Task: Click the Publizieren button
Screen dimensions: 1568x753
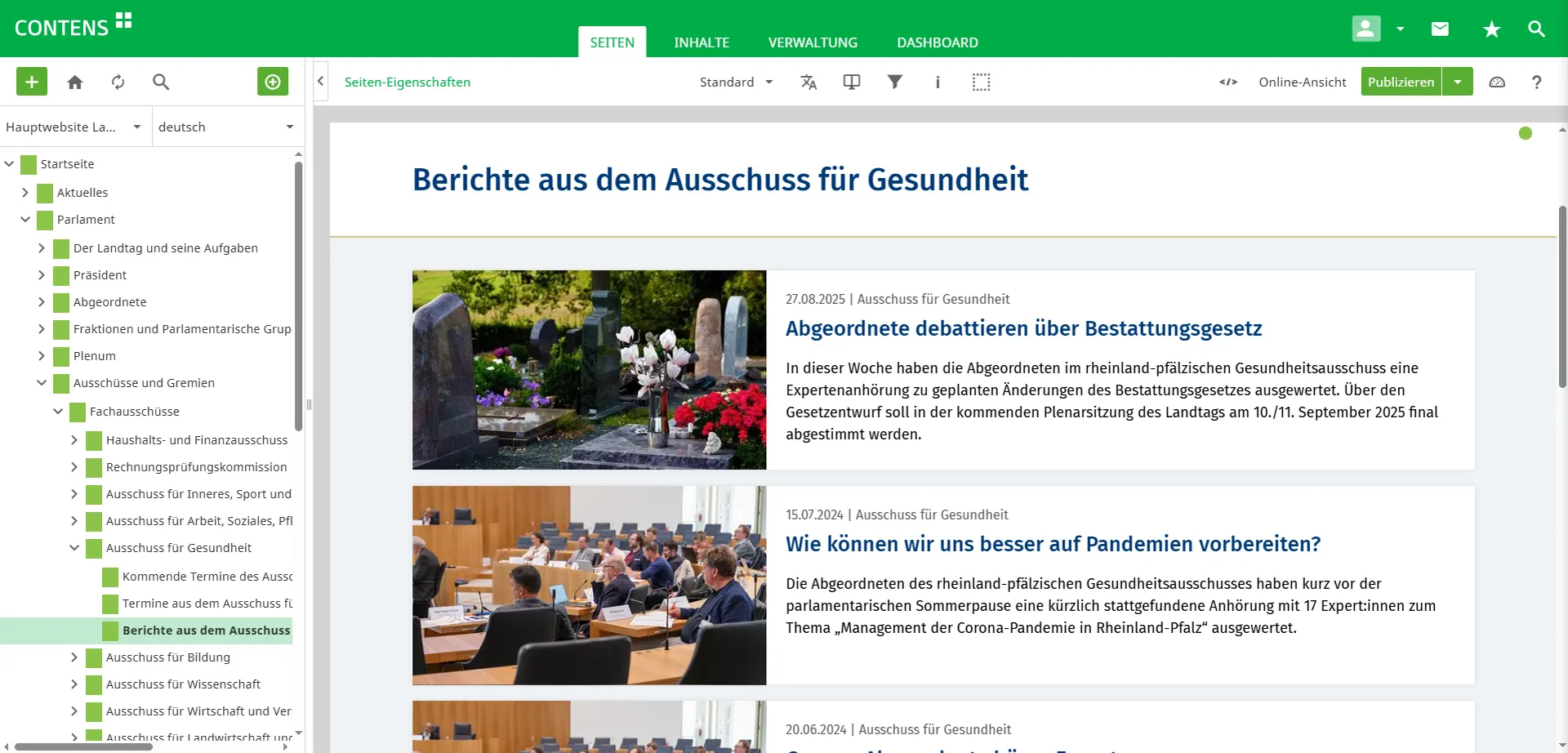Action: tap(1401, 82)
